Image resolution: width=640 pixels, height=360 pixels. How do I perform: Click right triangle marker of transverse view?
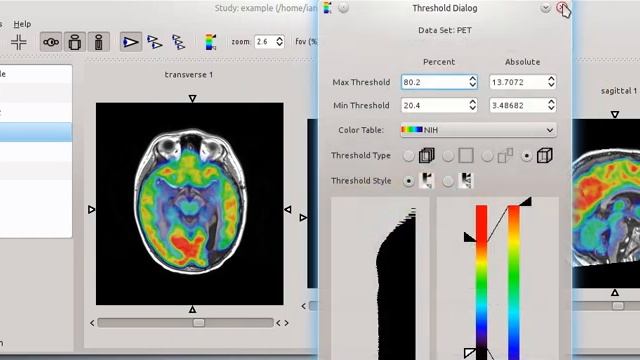pos(288,209)
